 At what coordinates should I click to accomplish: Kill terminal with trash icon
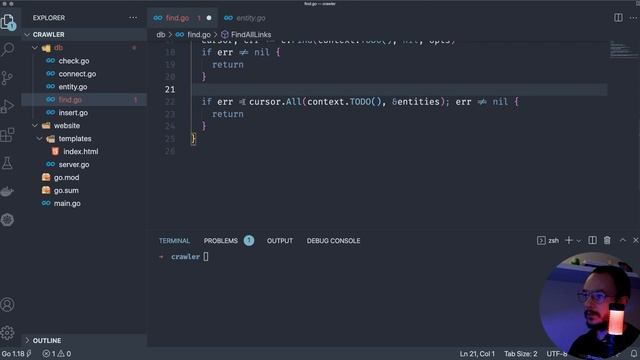[607, 240]
